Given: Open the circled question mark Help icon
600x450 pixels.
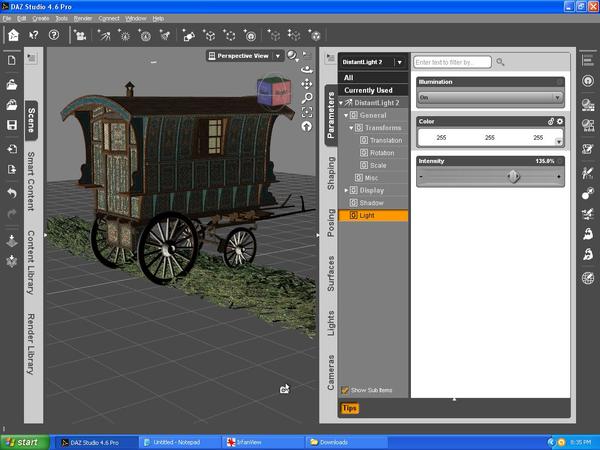Looking at the screenshot, I should 54,35.
